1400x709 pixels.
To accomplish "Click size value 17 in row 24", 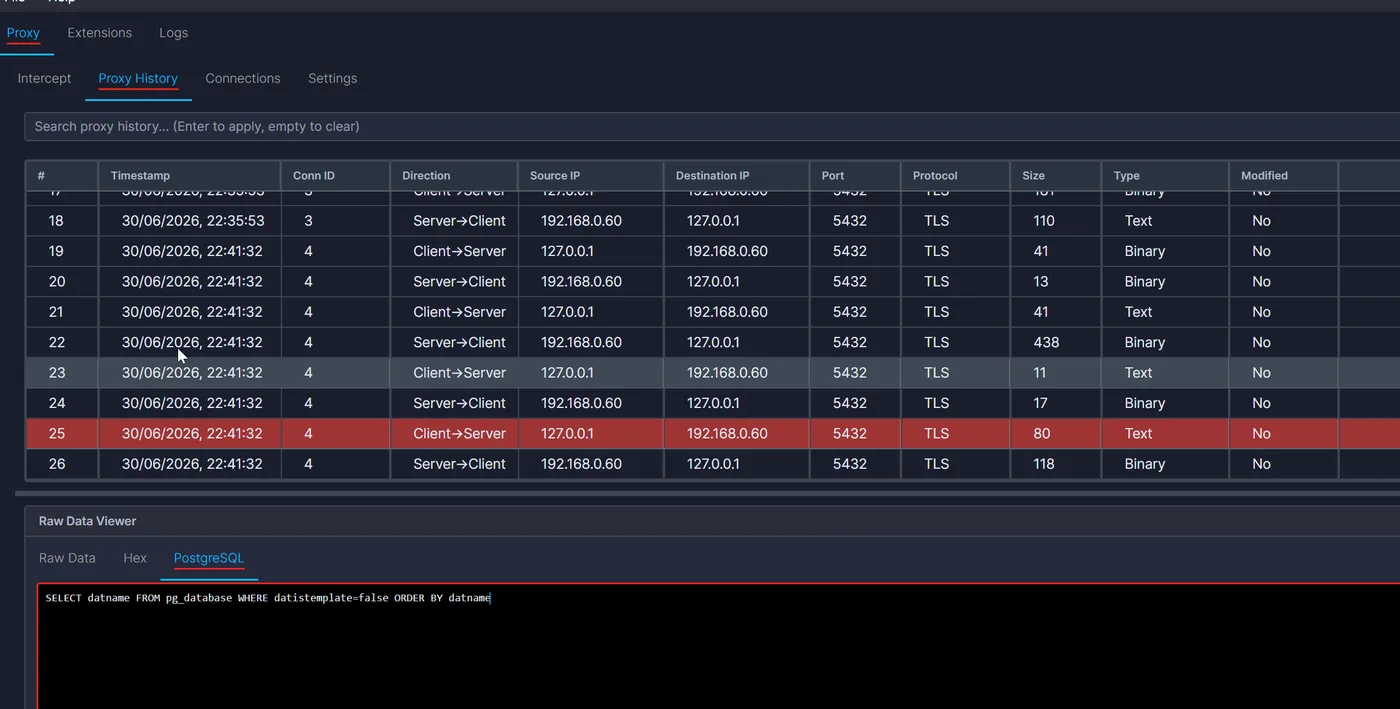I will point(1041,403).
